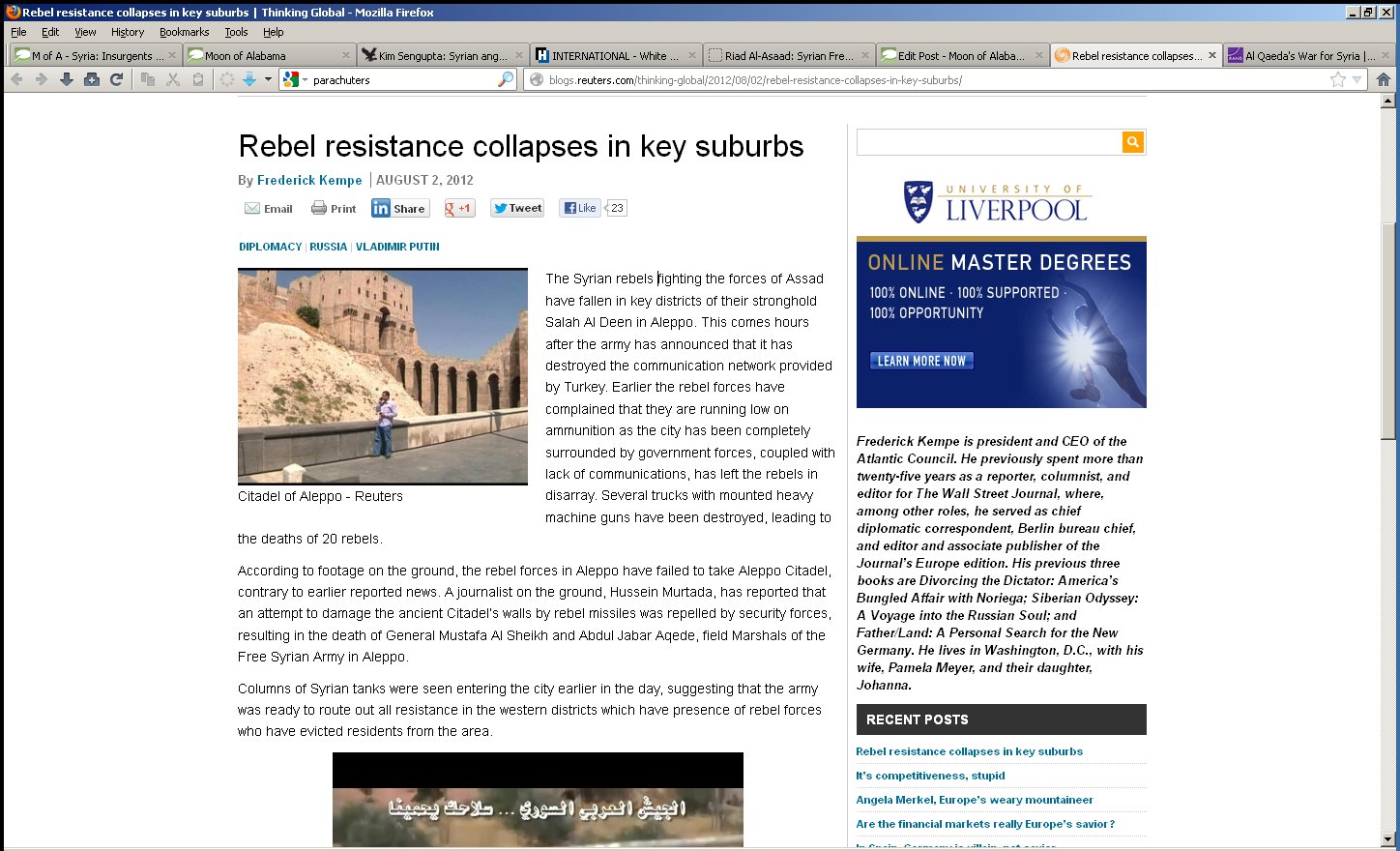
Task: Switch to 'Kim Sengupta: Syrian ang...' tab
Action: point(442,55)
